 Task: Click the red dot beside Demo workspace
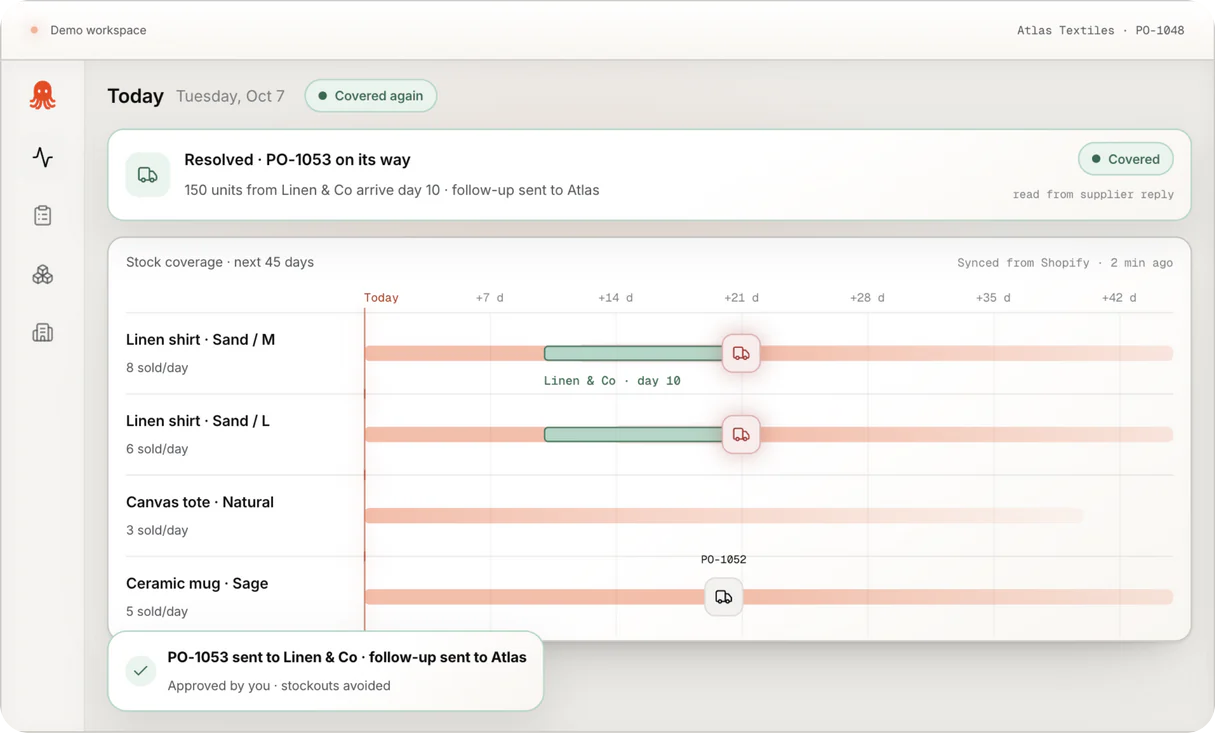[34, 30]
